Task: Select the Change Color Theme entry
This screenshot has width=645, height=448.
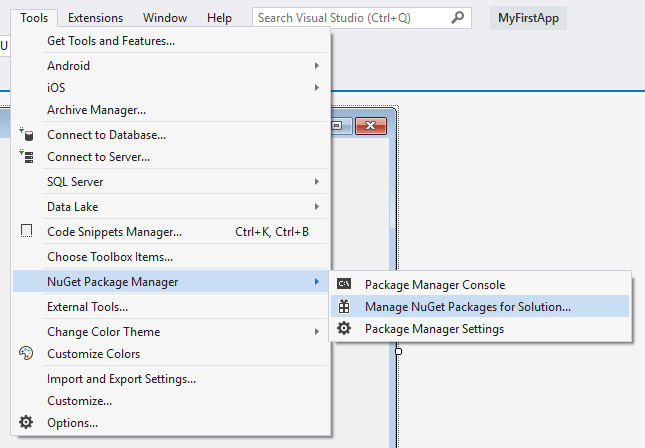Action: point(171,332)
